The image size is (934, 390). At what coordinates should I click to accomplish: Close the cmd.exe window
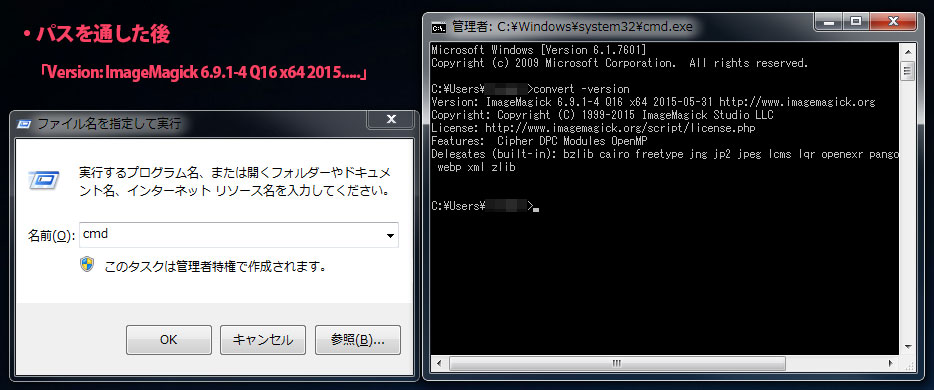(x=892, y=22)
